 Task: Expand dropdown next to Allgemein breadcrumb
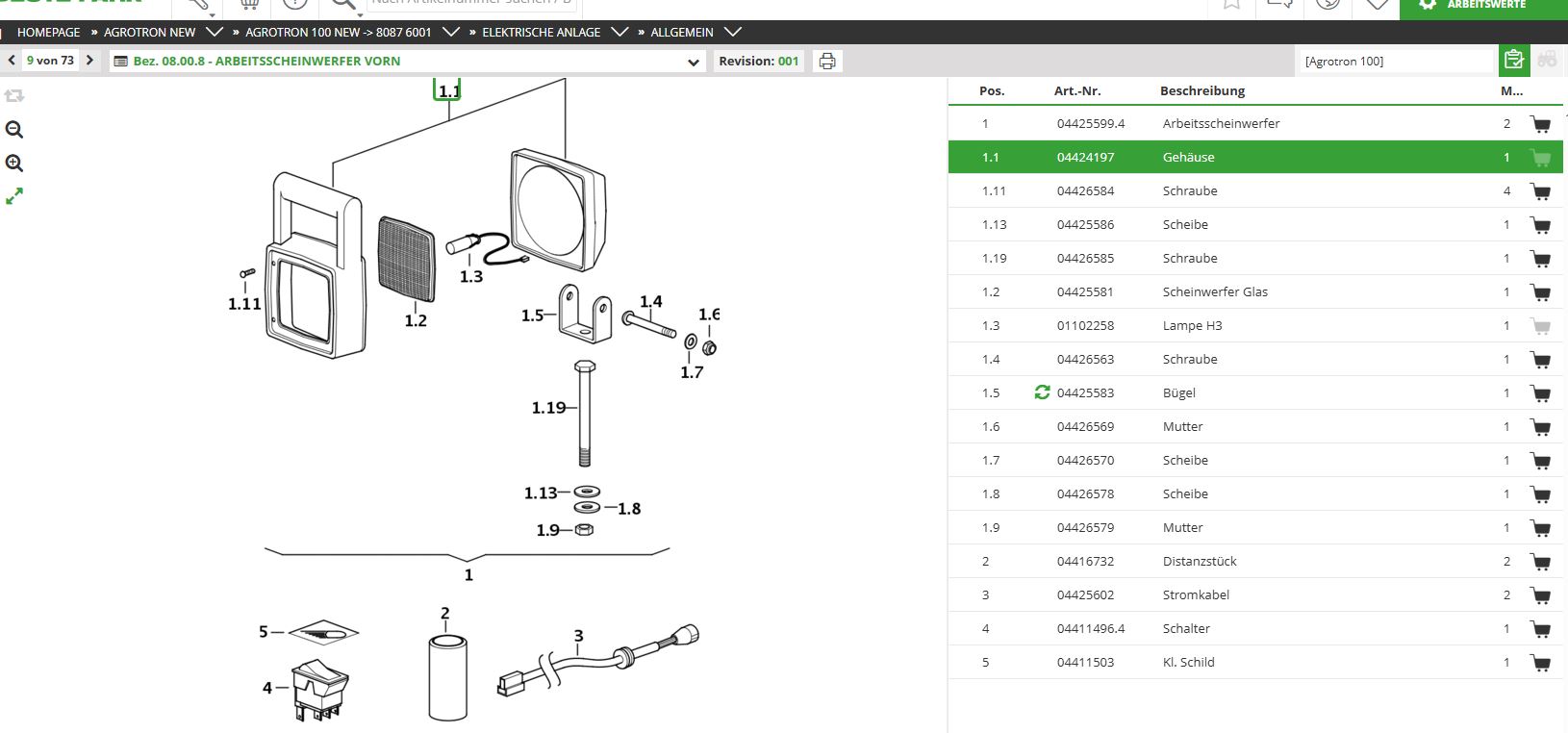(x=732, y=32)
